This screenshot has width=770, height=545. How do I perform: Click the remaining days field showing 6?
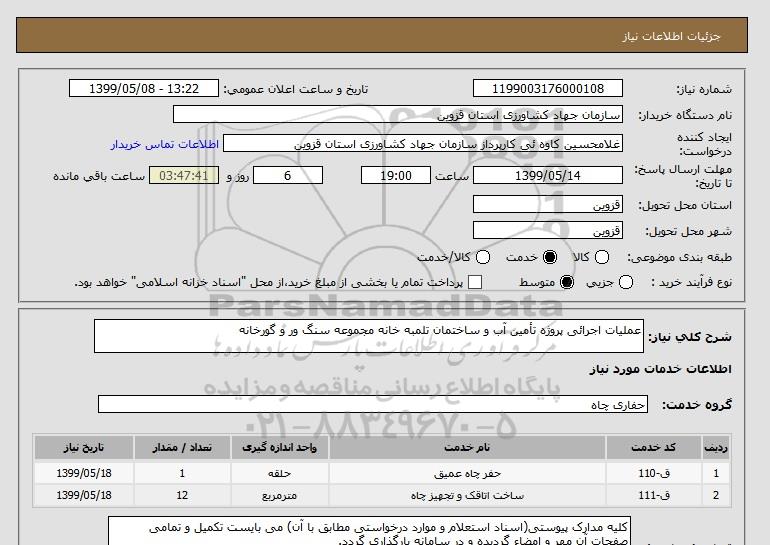(288, 175)
